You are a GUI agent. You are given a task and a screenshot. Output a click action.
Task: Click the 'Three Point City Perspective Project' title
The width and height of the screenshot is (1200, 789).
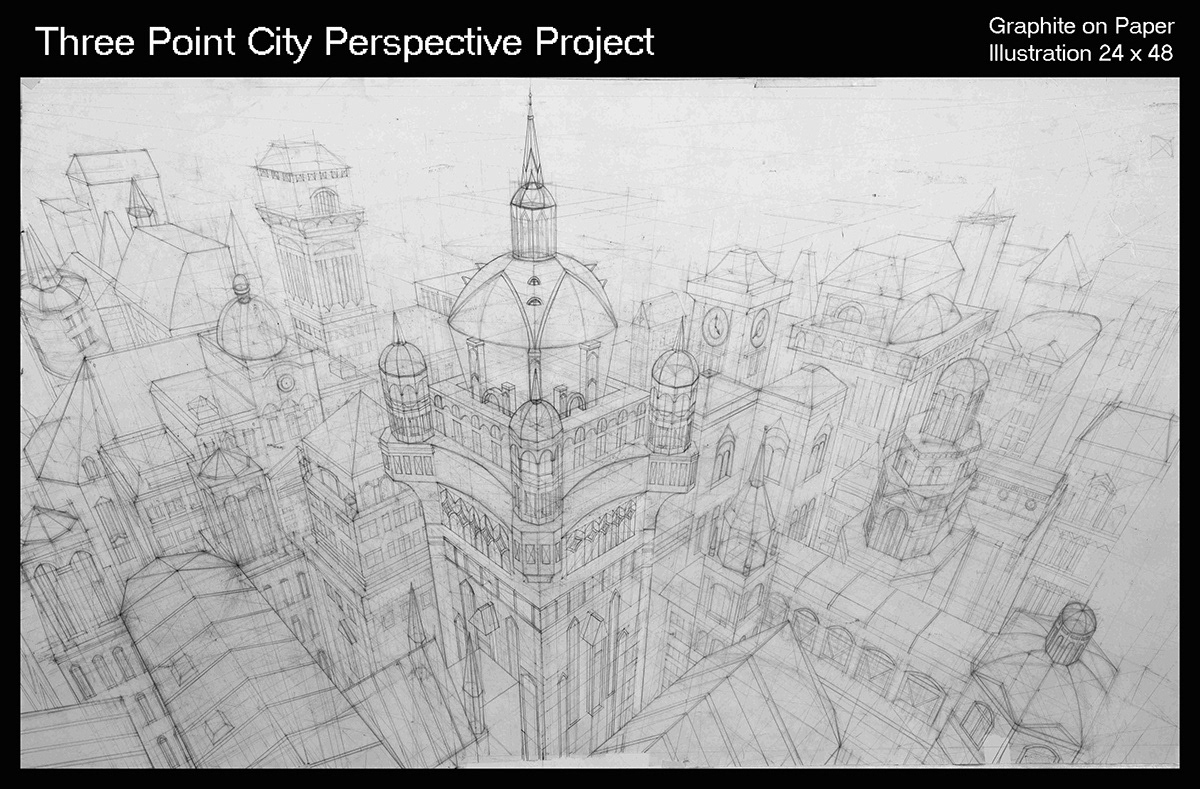pos(345,42)
